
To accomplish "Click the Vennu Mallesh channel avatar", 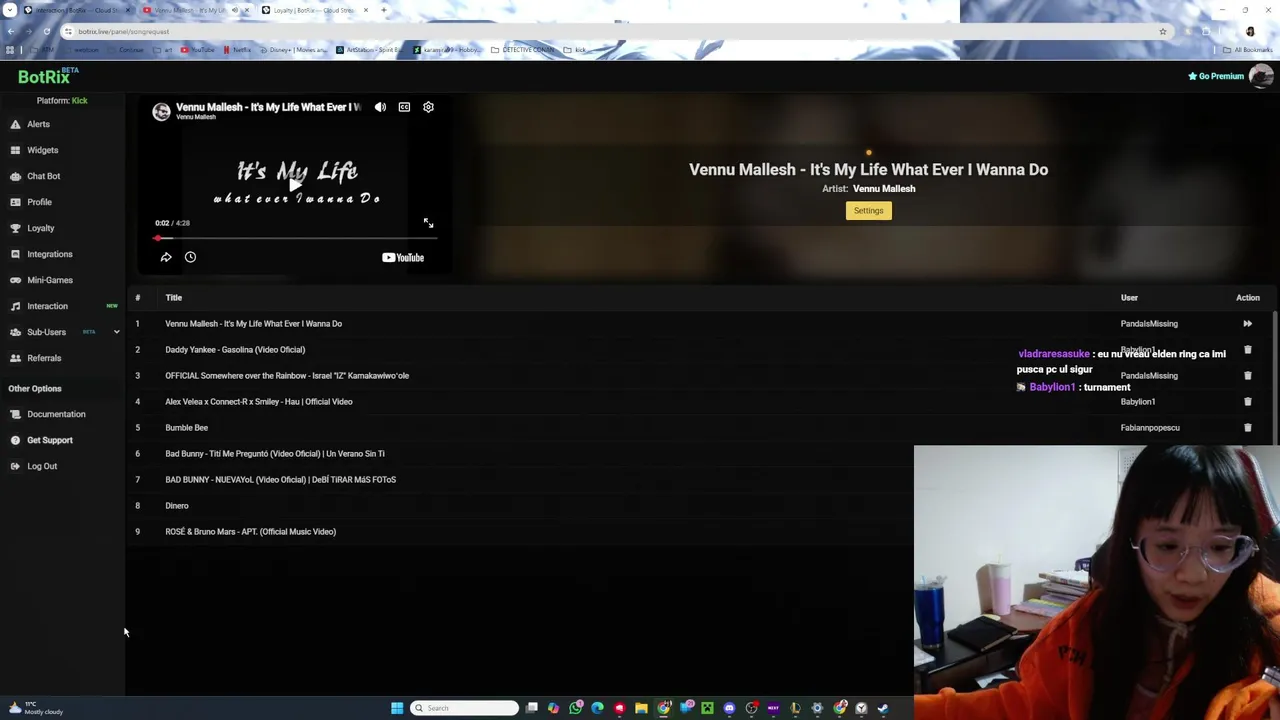I will (161, 111).
